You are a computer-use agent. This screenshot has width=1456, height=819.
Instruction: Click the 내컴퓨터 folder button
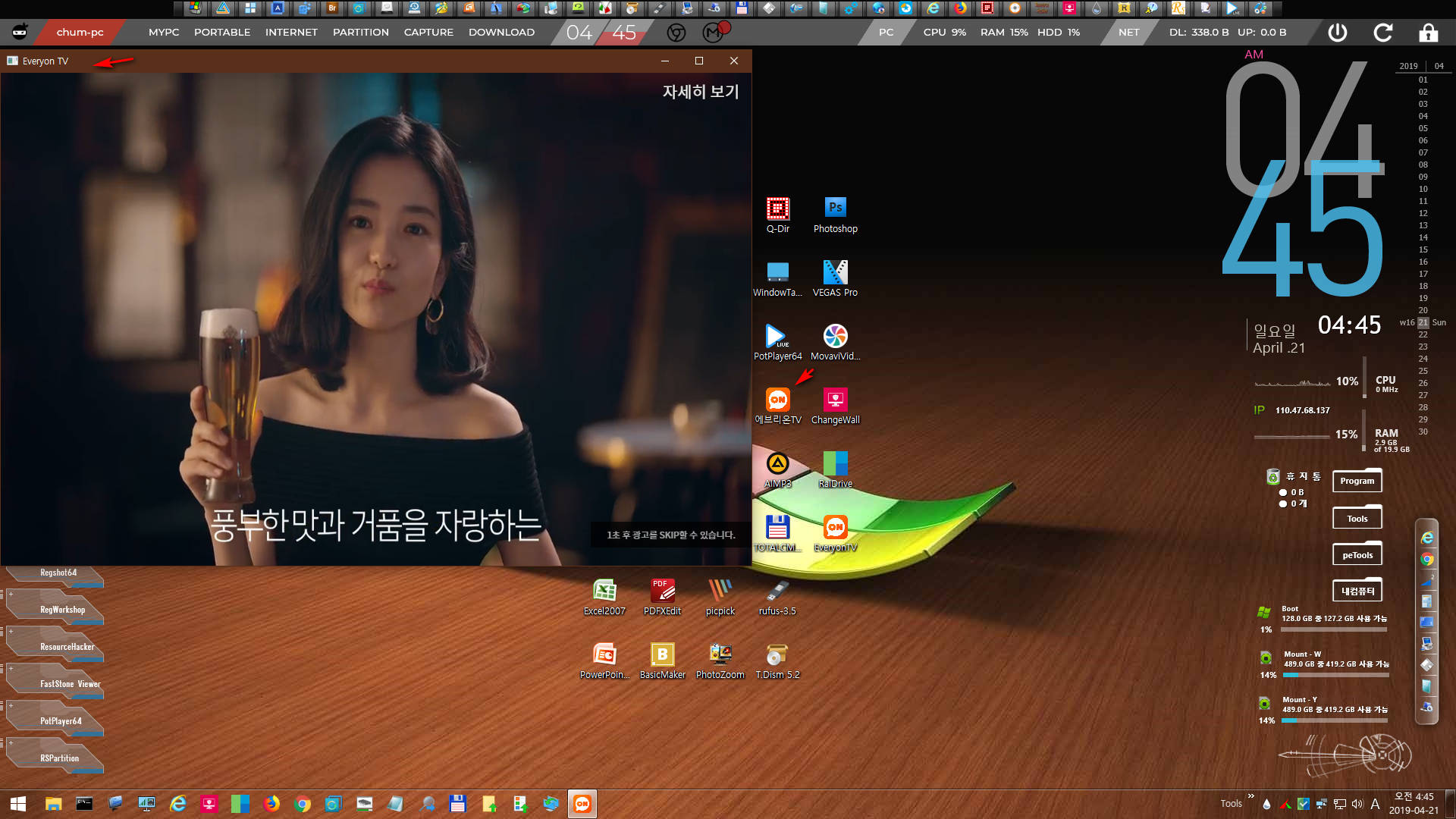click(x=1357, y=591)
